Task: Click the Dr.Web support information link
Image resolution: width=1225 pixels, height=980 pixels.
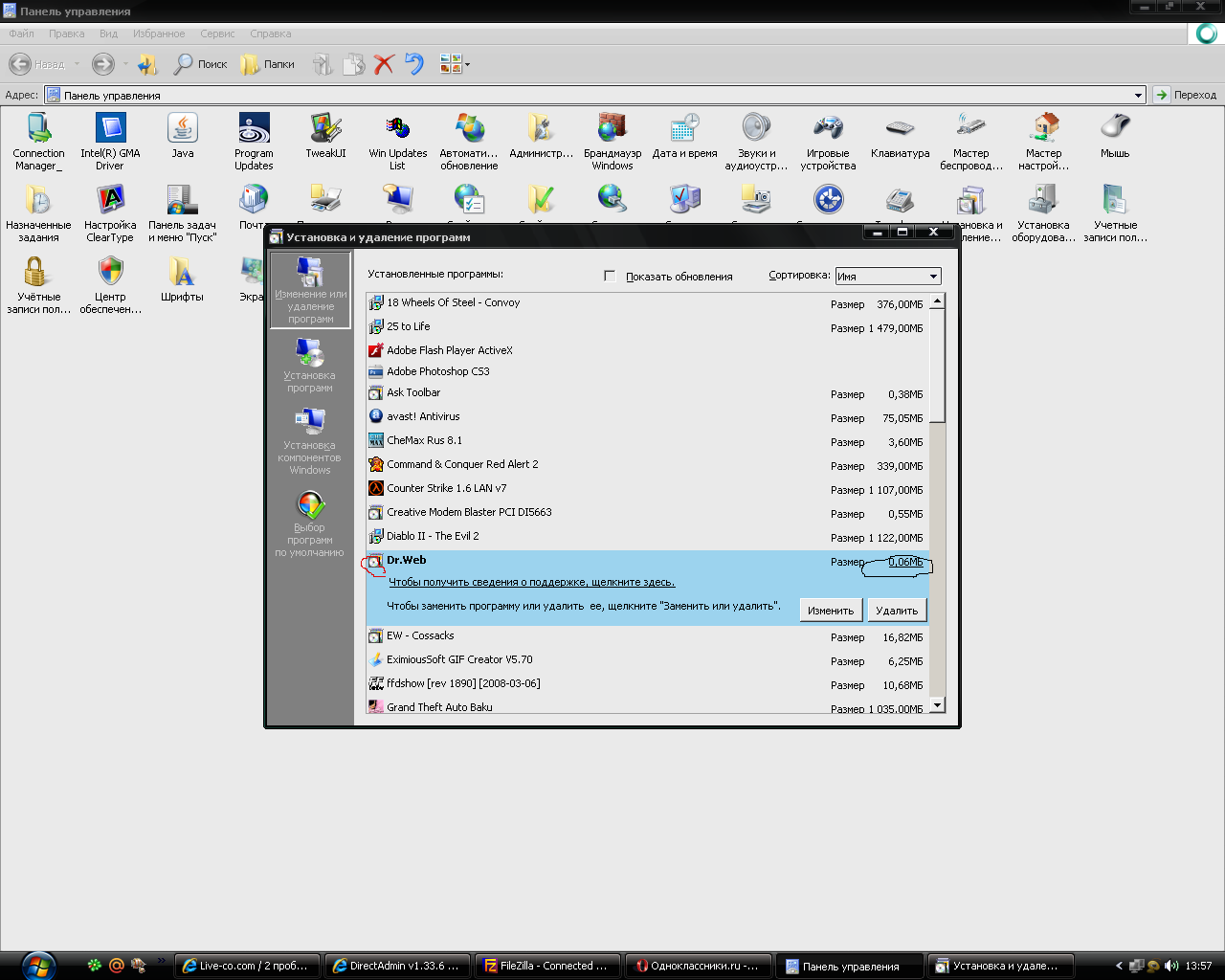Action: pyautogui.click(x=531, y=582)
